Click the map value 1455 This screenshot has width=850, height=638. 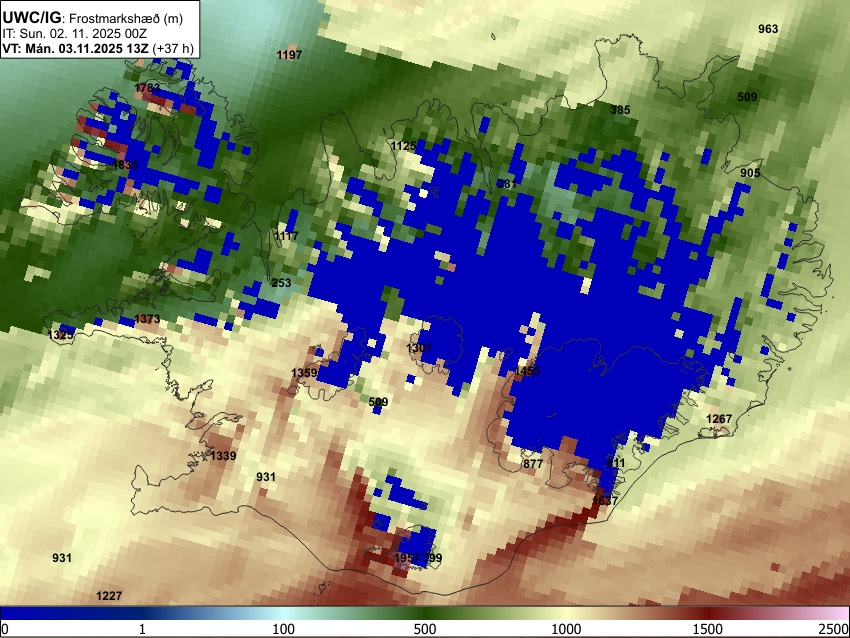tap(527, 371)
